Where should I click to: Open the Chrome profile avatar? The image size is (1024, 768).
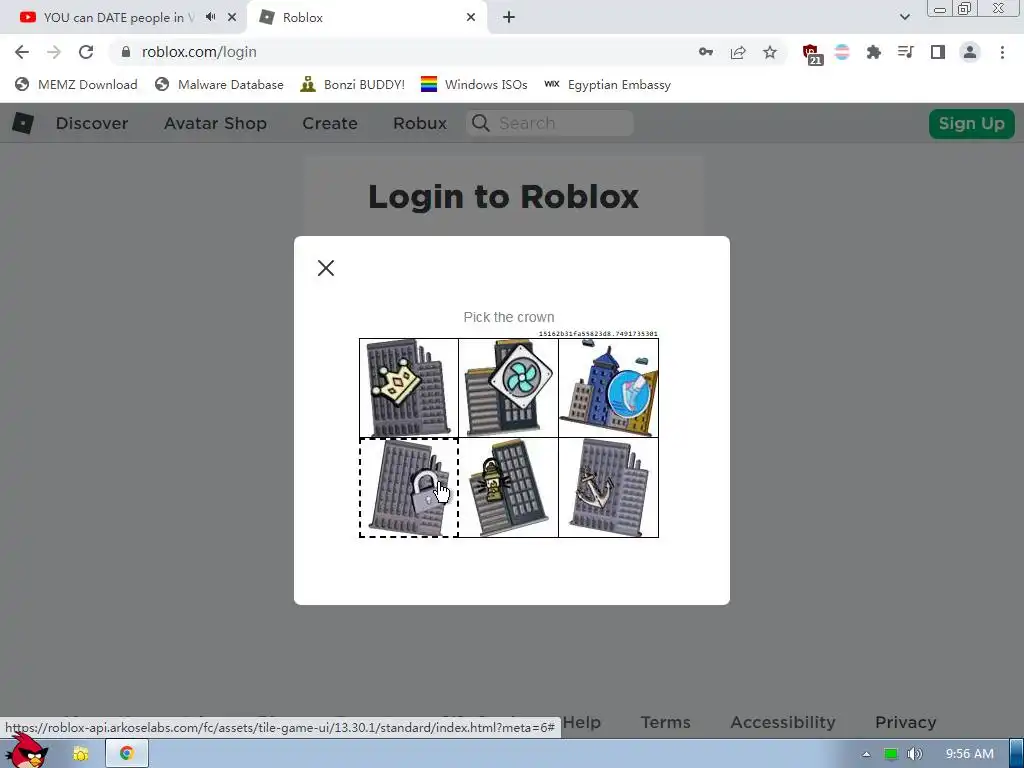click(x=970, y=52)
